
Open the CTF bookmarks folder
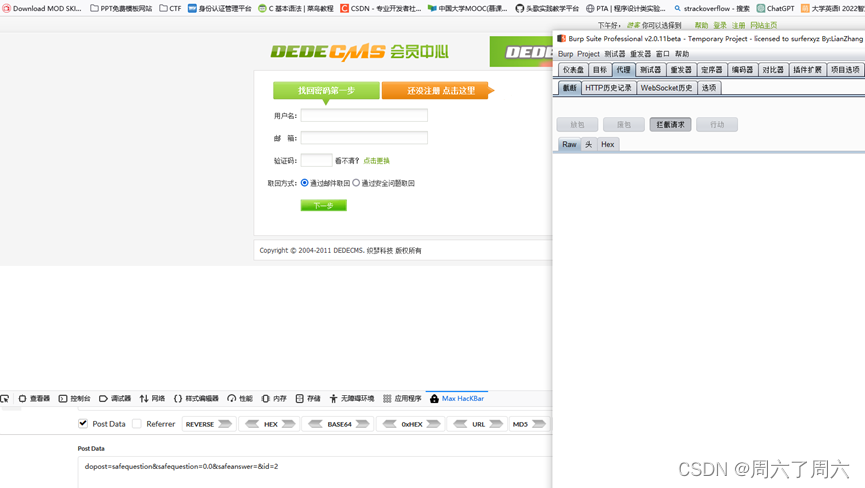pos(170,8)
